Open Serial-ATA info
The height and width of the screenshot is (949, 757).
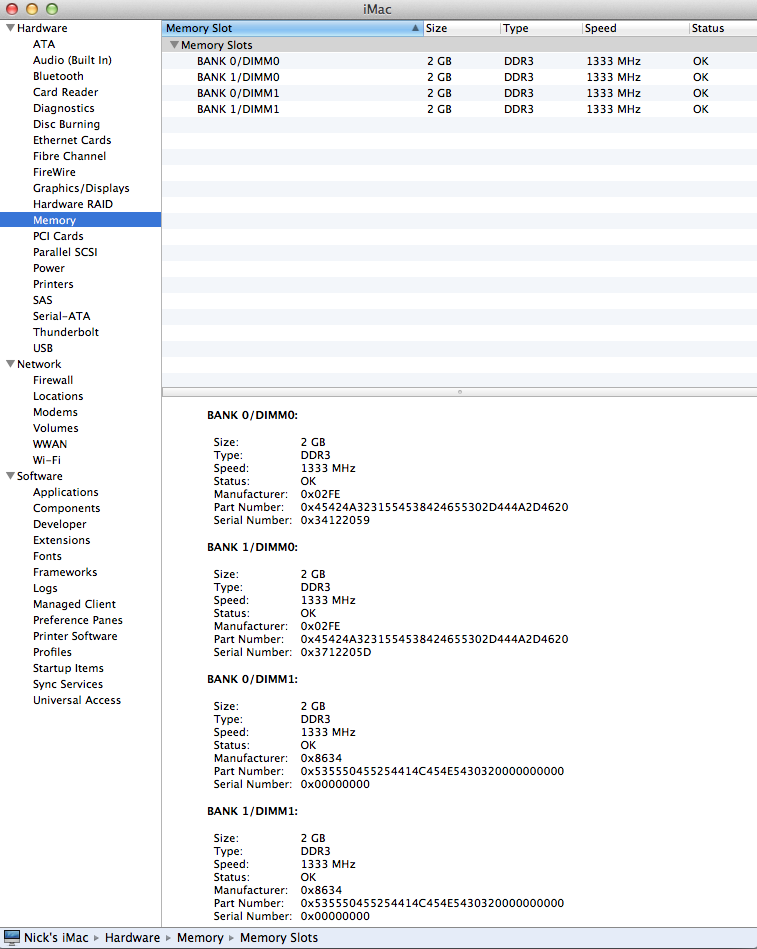pyautogui.click(x=62, y=316)
